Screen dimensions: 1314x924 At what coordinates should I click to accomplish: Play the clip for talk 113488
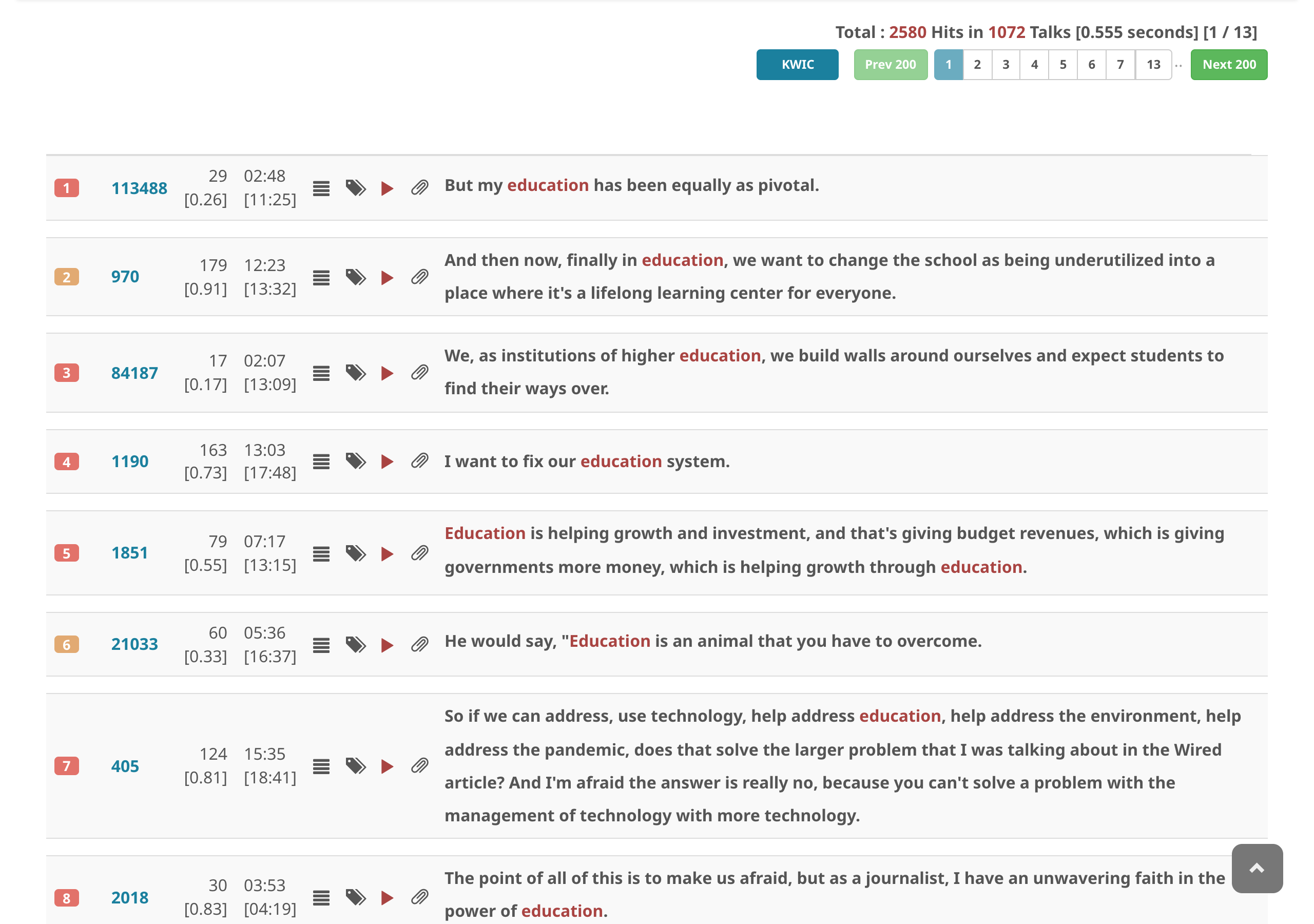(387, 188)
